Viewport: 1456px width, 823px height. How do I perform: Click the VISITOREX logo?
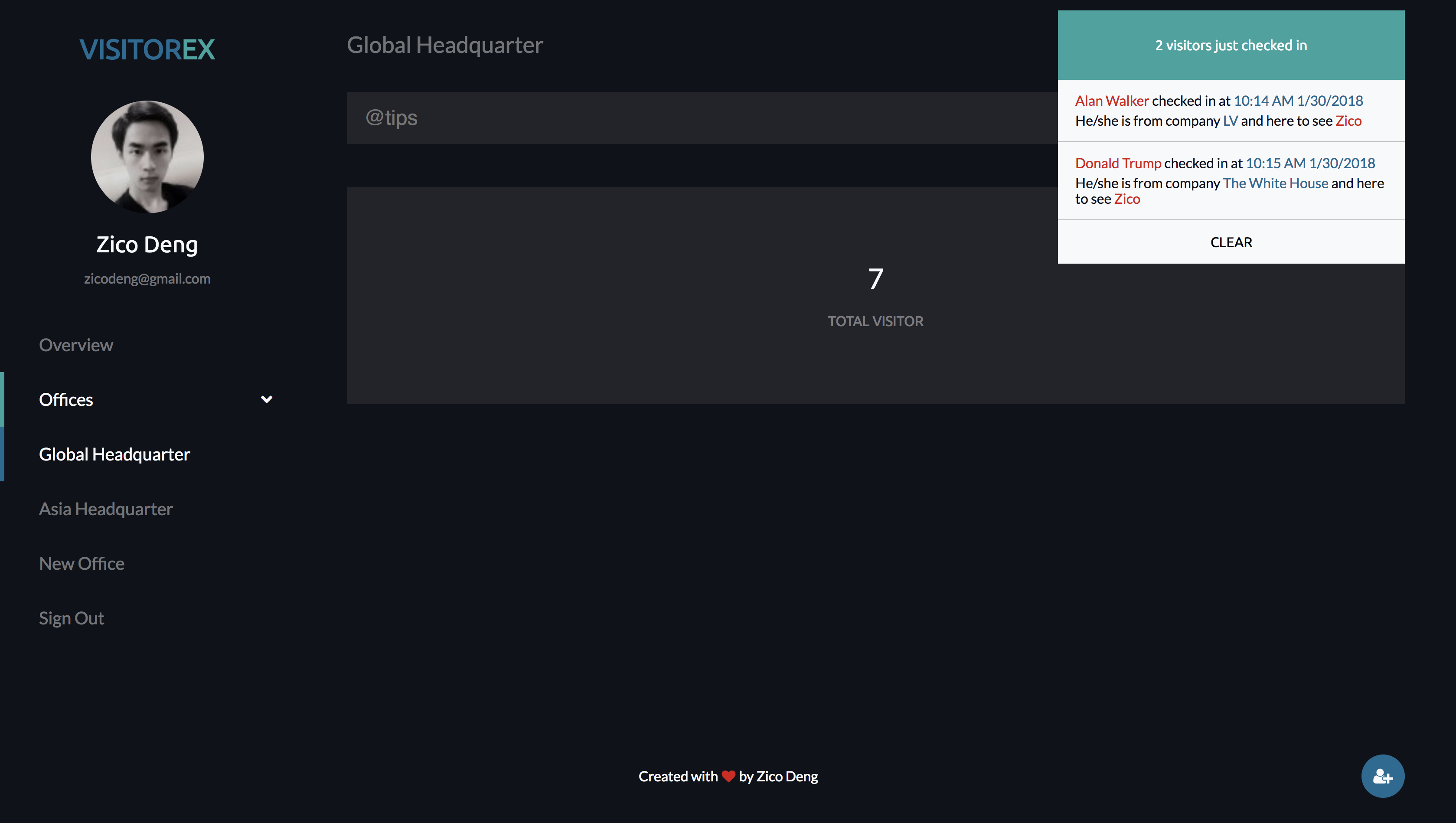(x=147, y=50)
